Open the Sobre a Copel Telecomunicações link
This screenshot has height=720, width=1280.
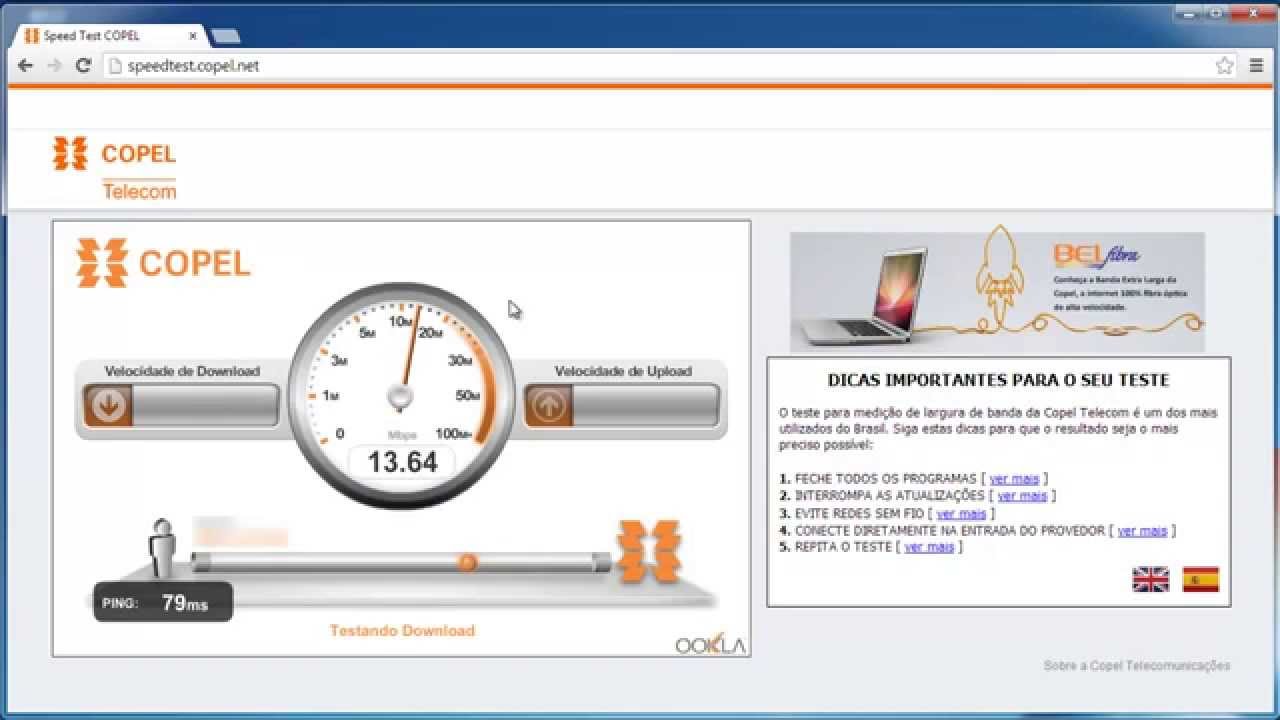(1137, 666)
